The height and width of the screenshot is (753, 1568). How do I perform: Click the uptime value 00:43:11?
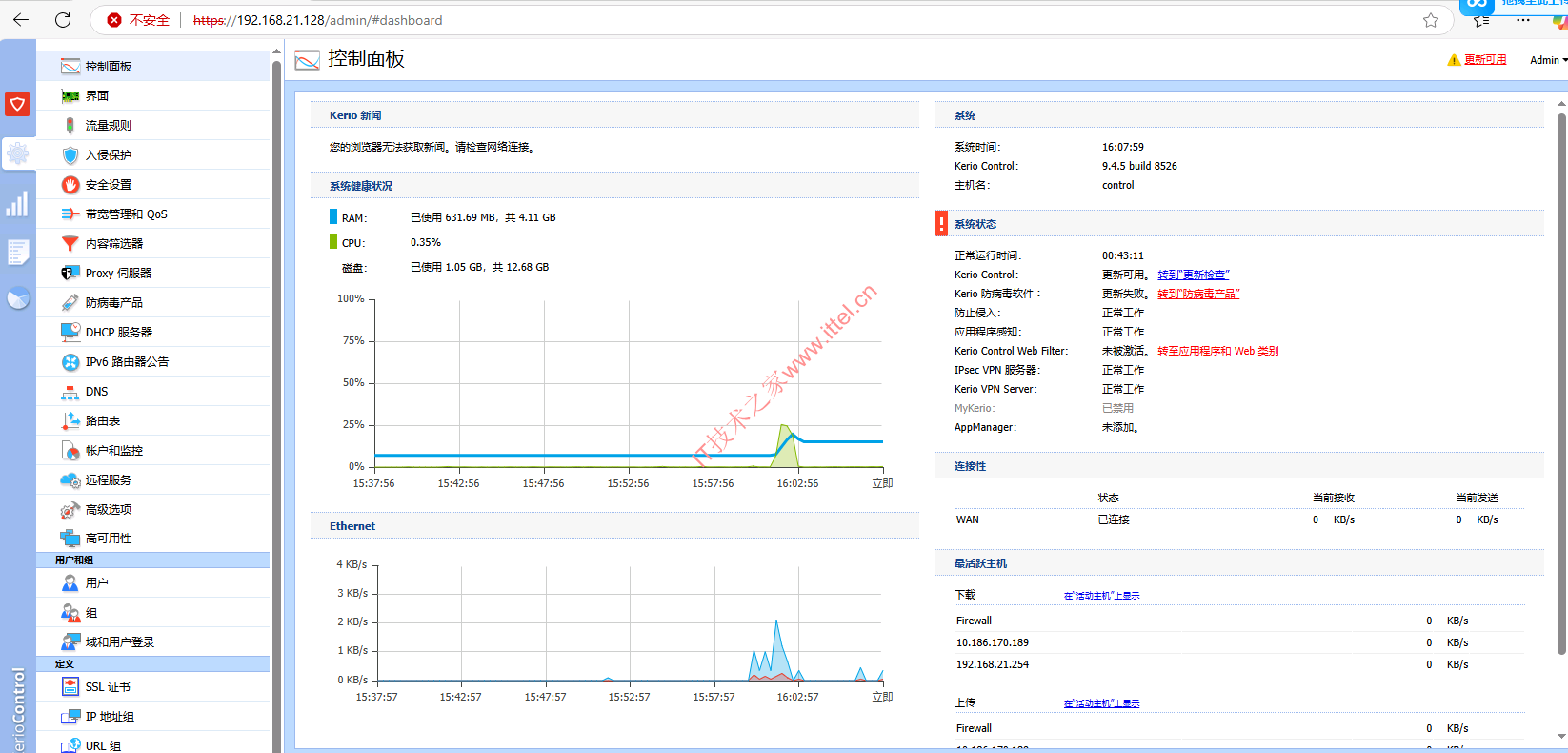(x=1123, y=255)
